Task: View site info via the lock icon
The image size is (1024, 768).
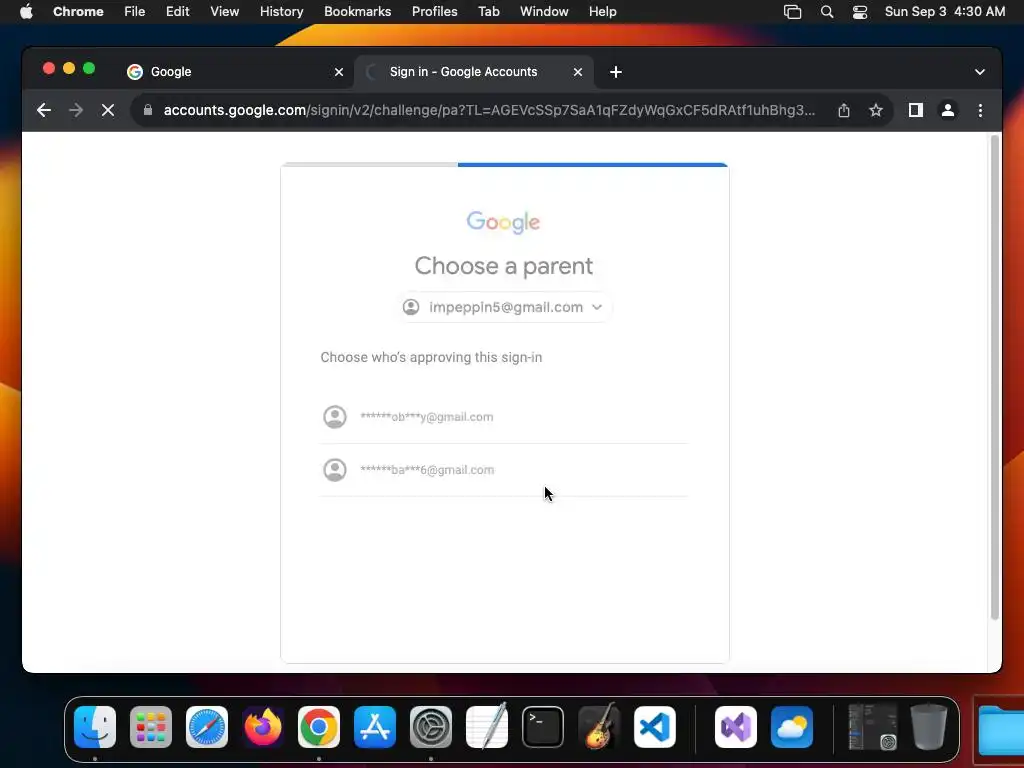Action: coord(148,110)
